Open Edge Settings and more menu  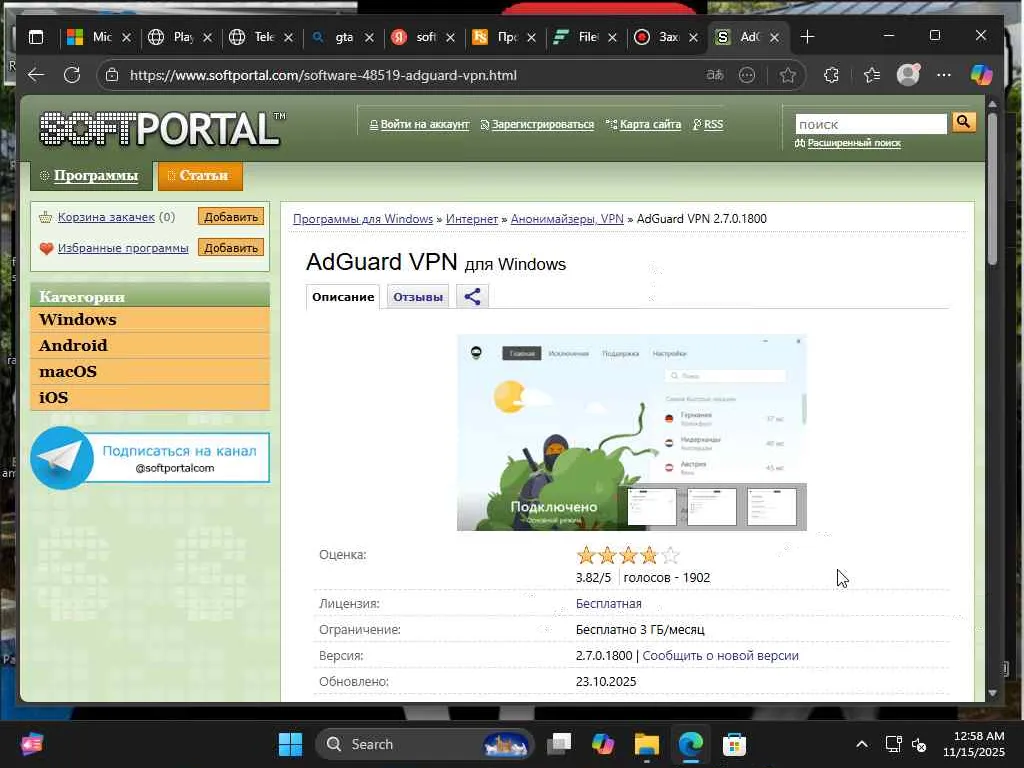click(944, 75)
